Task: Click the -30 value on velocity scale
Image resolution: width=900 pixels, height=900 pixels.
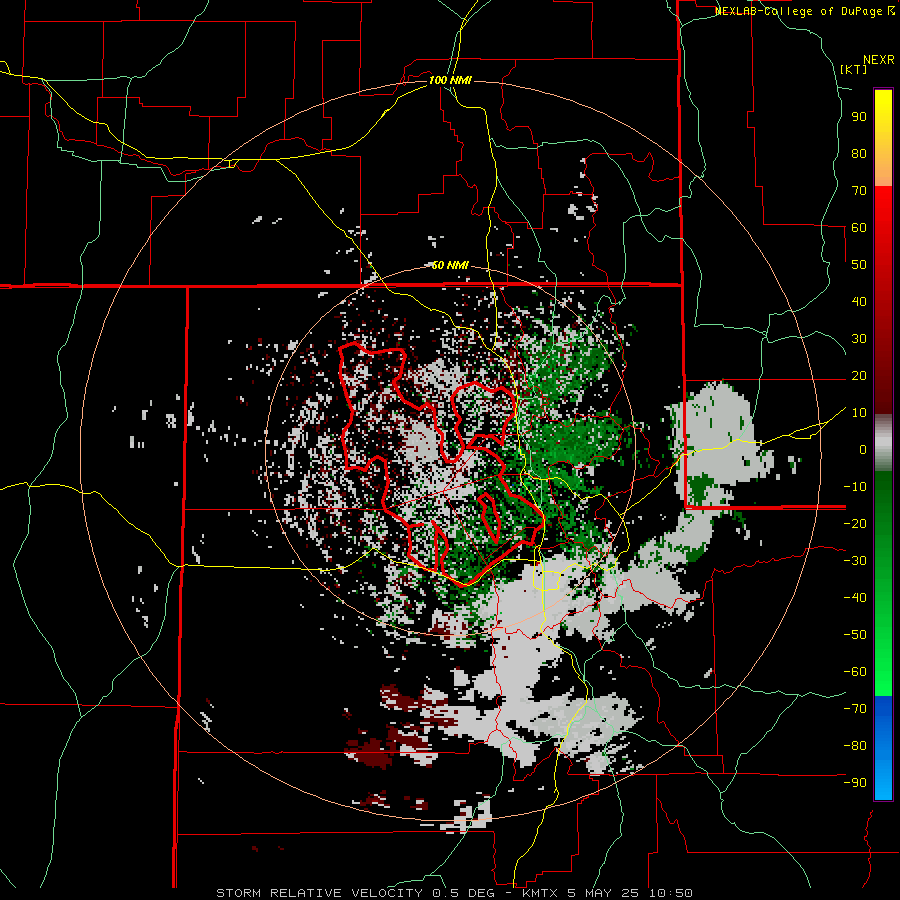Action: tap(855, 561)
